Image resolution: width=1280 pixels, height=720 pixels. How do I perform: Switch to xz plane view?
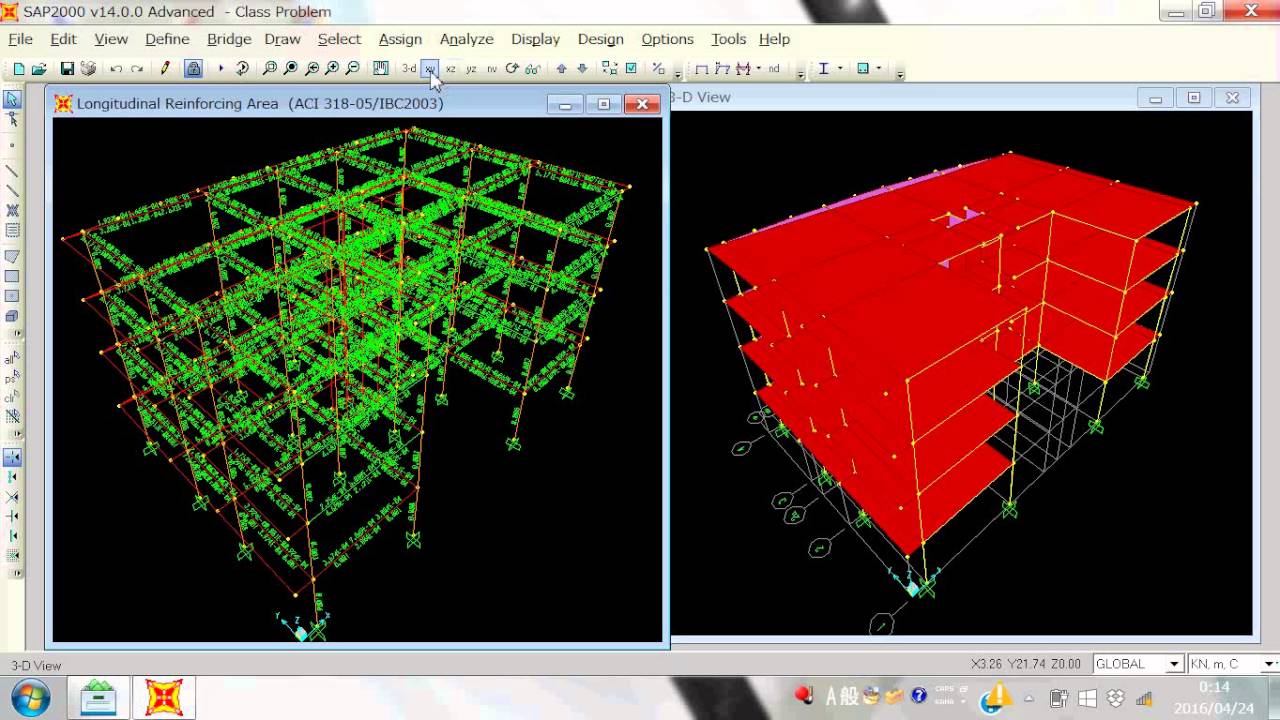(x=451, y=69)
